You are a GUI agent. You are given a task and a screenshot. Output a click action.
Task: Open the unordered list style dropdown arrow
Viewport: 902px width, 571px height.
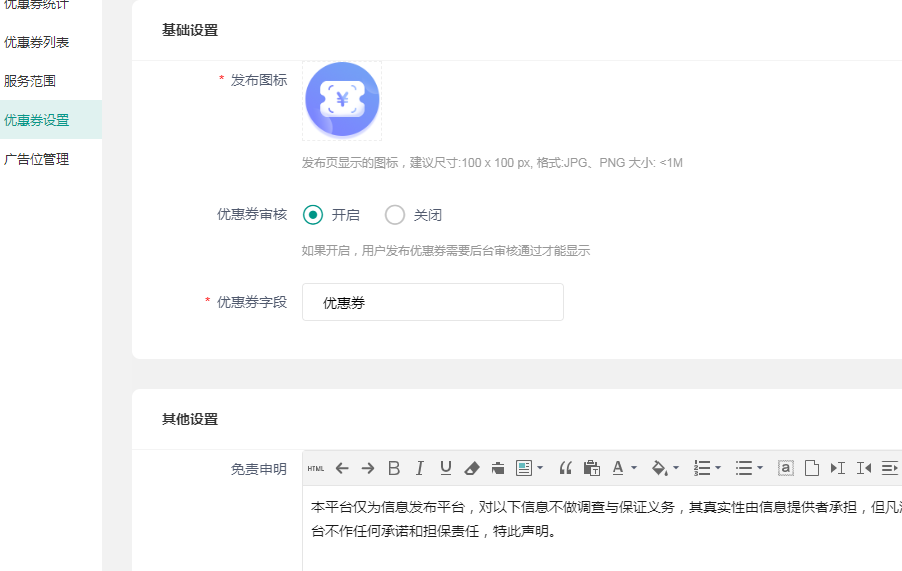tap(760, 468)
